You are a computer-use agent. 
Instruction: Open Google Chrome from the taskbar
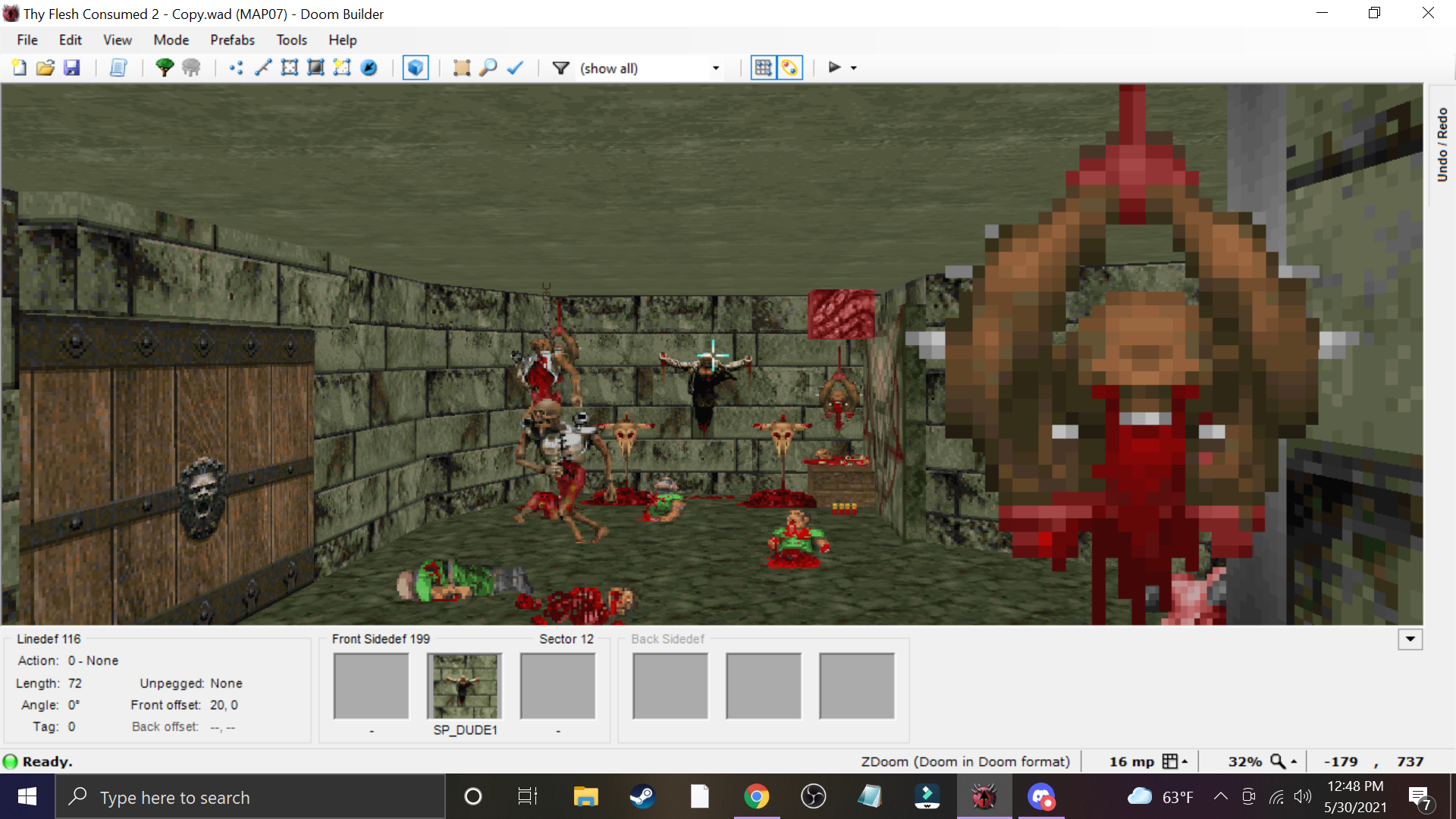click(x=756, y=797)
